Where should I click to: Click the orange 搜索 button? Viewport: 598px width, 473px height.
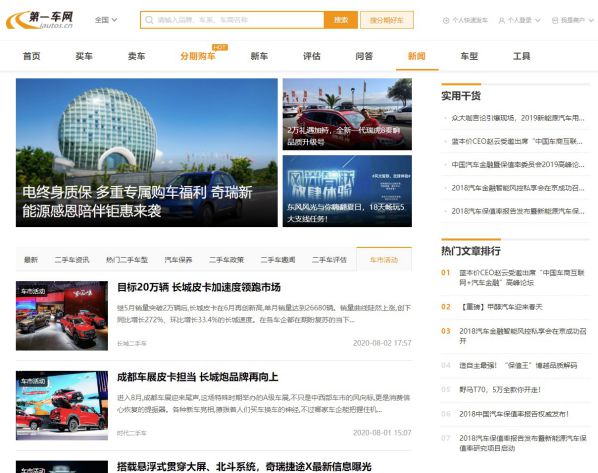pos(341,20)
